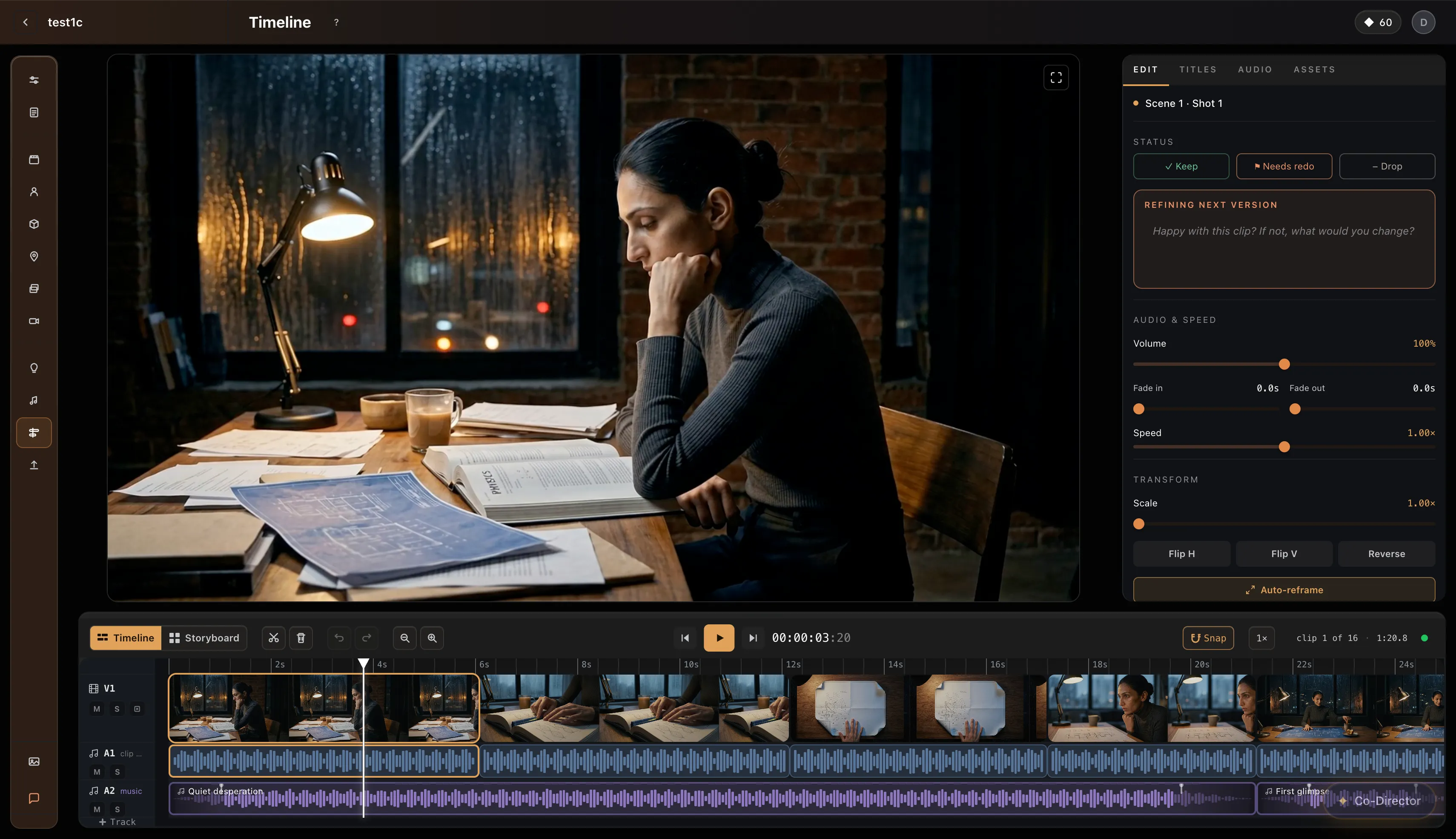Screen dimensions: 1456x839
Task: Solo the A1 clip audio track
Action: click(117, 772)
